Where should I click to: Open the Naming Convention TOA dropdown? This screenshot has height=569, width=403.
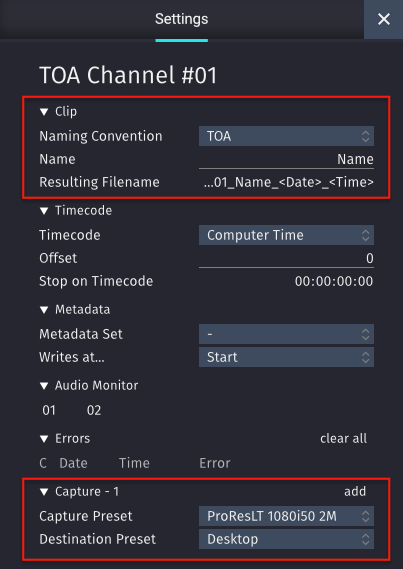click(286, 136)
